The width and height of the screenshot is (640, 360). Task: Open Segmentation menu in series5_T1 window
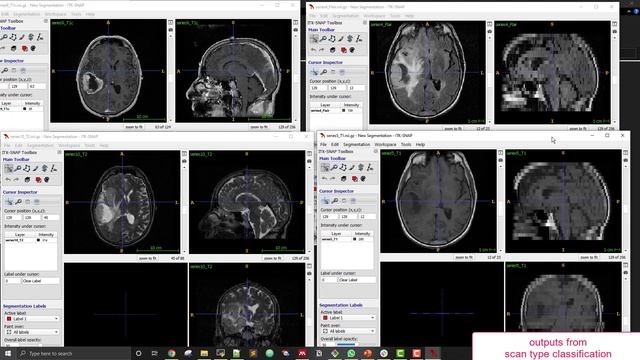click(356, 144)
